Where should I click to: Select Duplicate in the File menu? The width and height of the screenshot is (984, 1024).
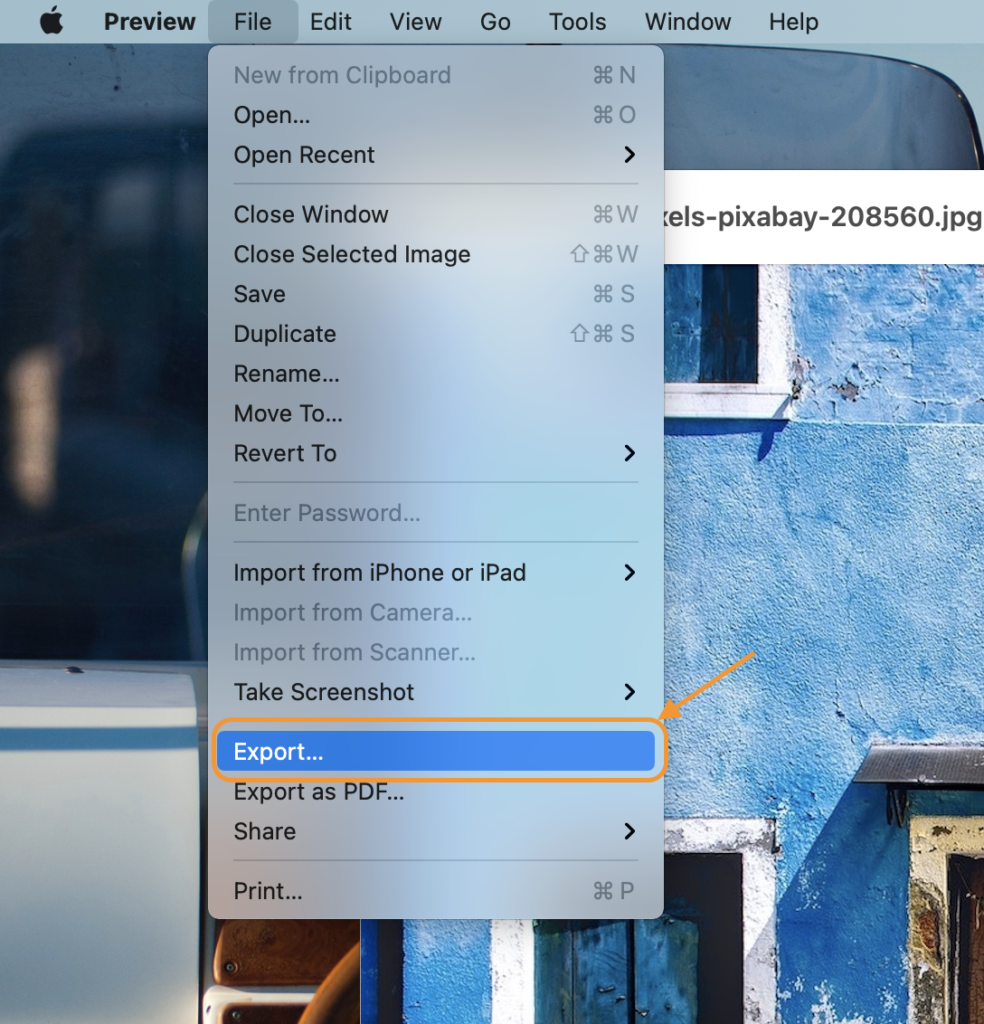click(285, 334)
